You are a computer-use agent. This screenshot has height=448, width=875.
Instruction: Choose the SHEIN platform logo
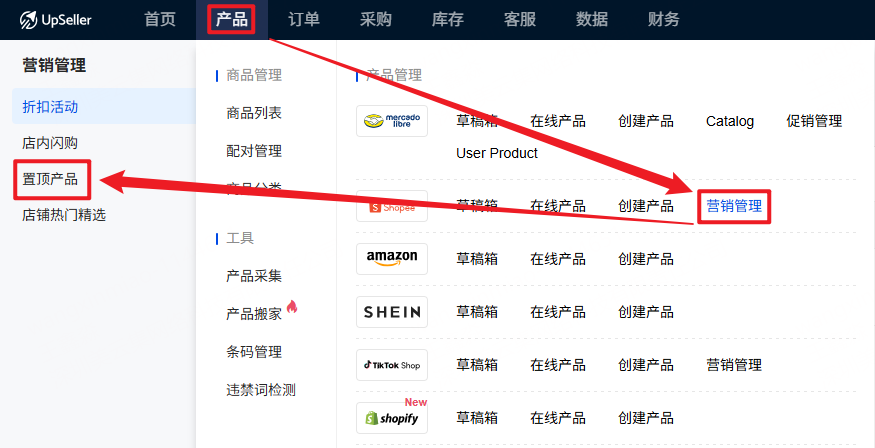pos(392,312)
